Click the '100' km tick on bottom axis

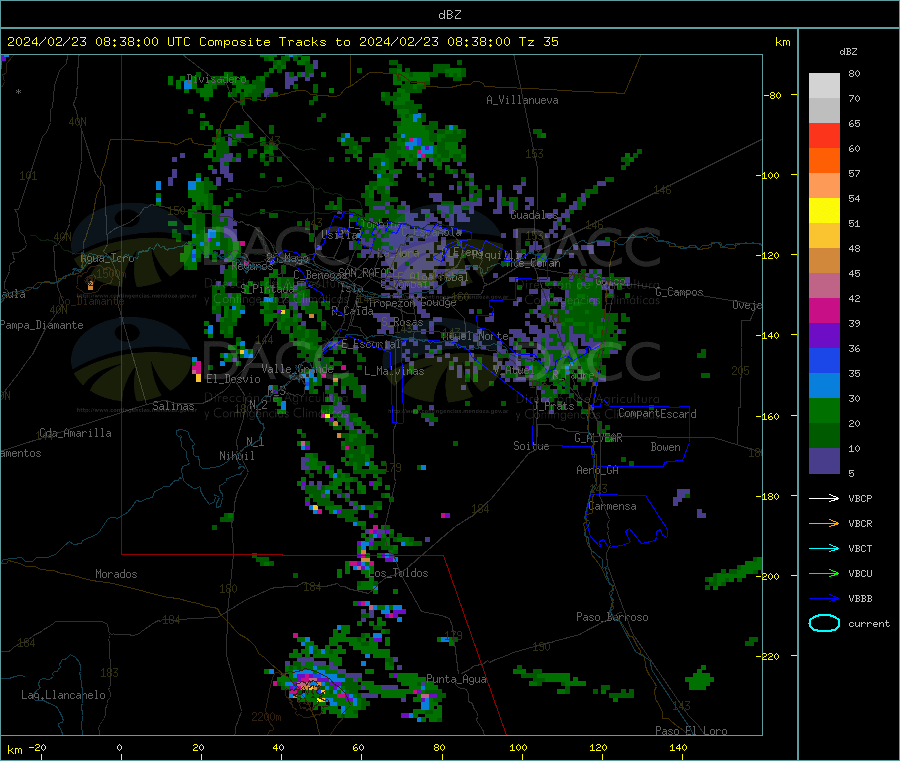(518, 747)
